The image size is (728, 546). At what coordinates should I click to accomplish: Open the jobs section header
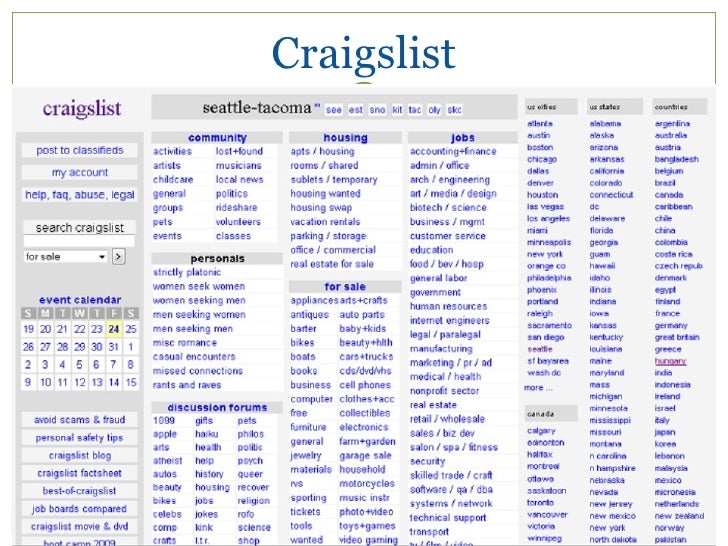pyautogui.click(x=463, y=138)
